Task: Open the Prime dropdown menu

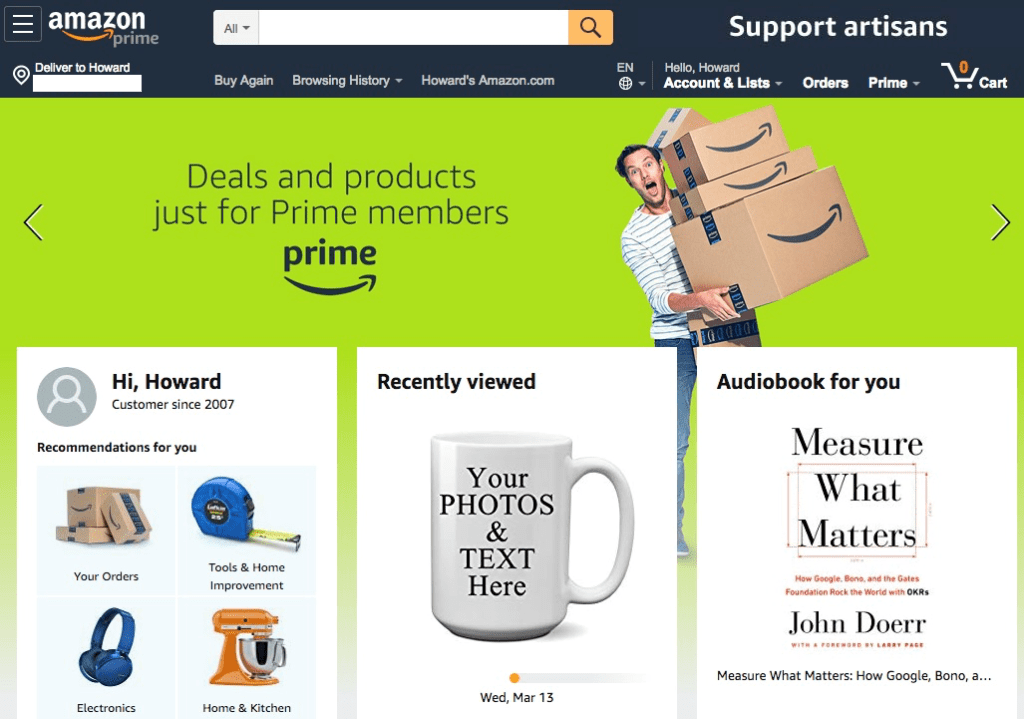Action: (x=893, y=83)
